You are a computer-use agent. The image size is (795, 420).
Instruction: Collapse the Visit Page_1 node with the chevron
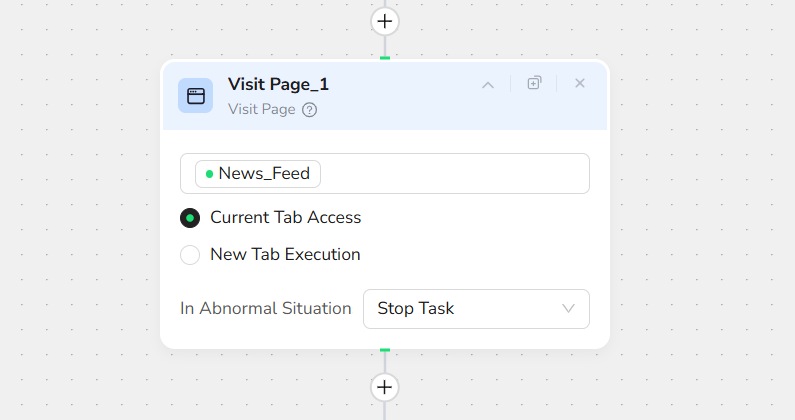coord(488,84)
